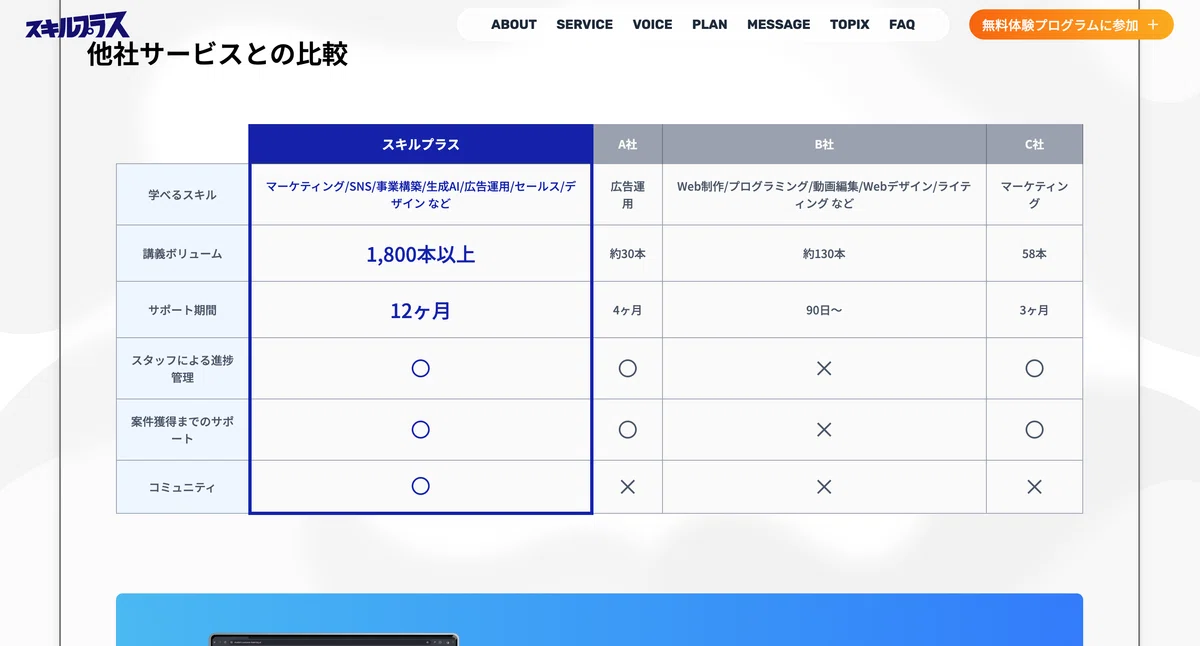
Task: Click the 約130本 cell
Action: coord(824,254)
